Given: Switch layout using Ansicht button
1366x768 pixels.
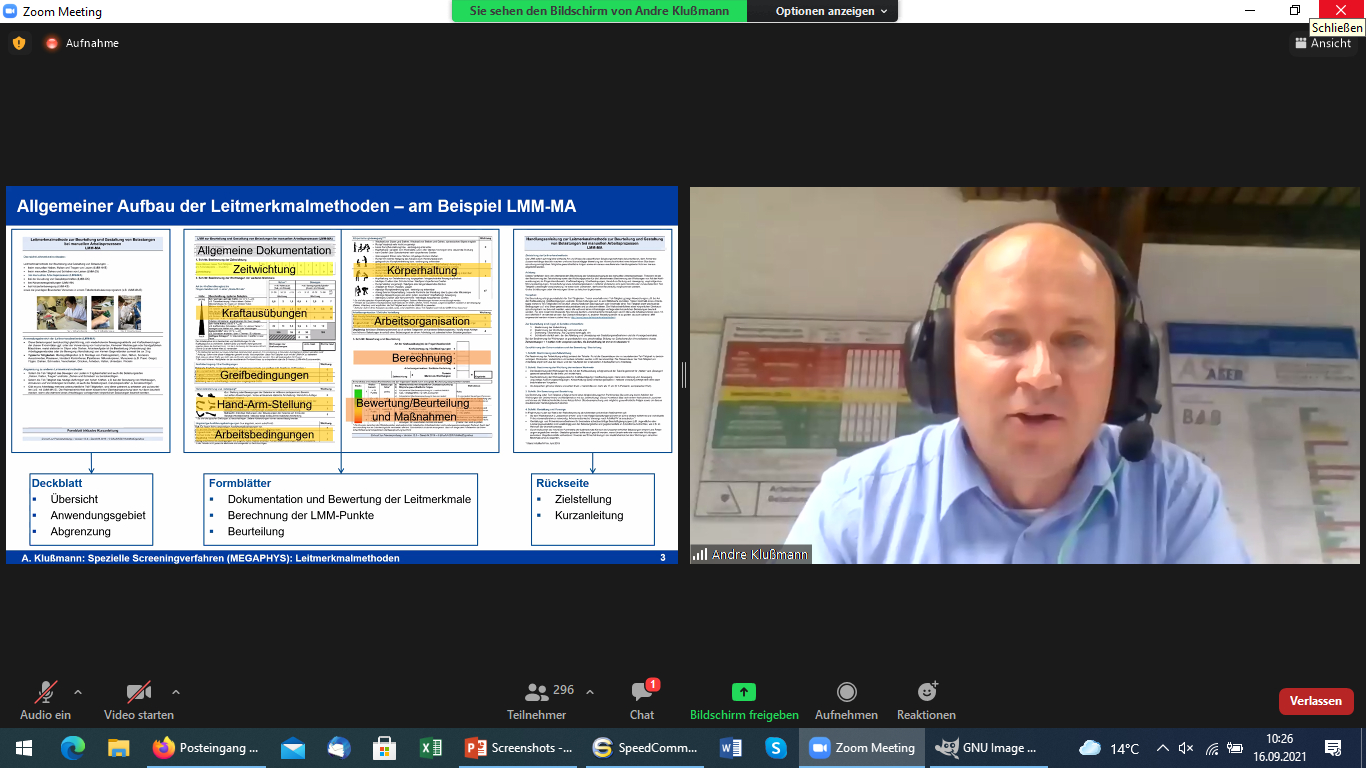Looking at the screenshot, I should (1322, 43).
